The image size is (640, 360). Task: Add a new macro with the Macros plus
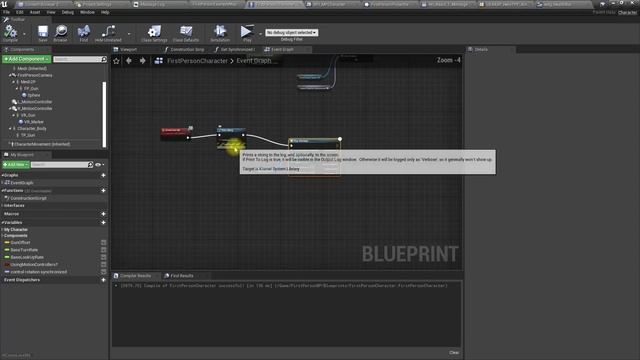[103, 214]
